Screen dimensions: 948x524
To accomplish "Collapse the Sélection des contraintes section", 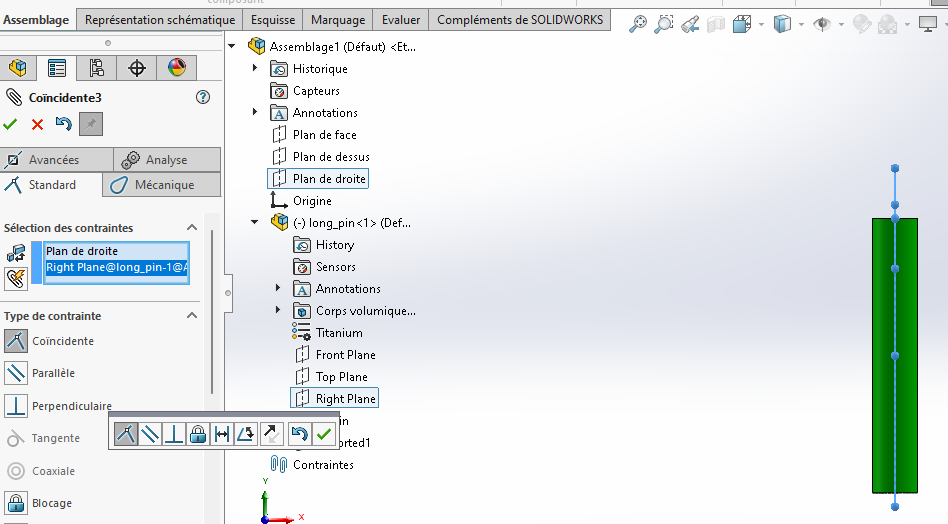I will coord(193,228).
